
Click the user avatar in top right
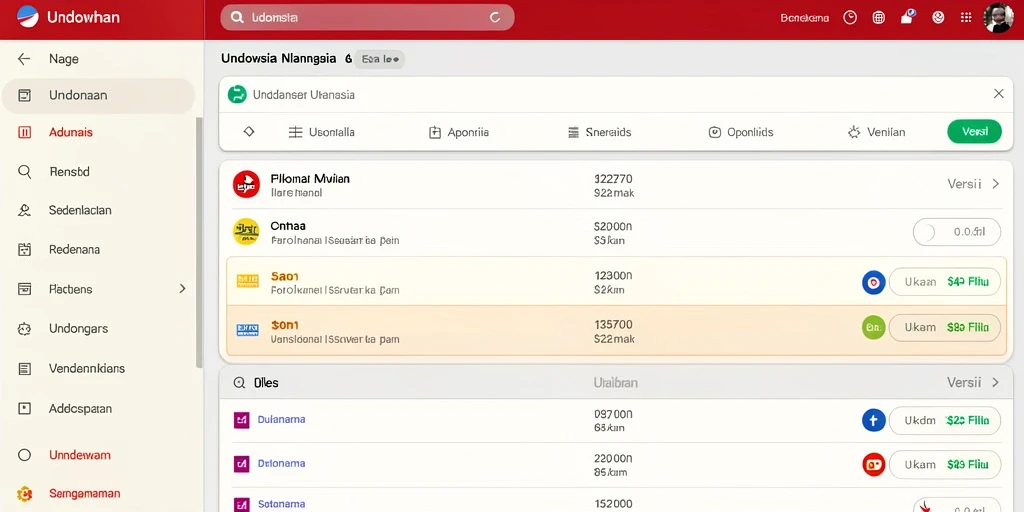pyautogui.click(x=998, y=18)
